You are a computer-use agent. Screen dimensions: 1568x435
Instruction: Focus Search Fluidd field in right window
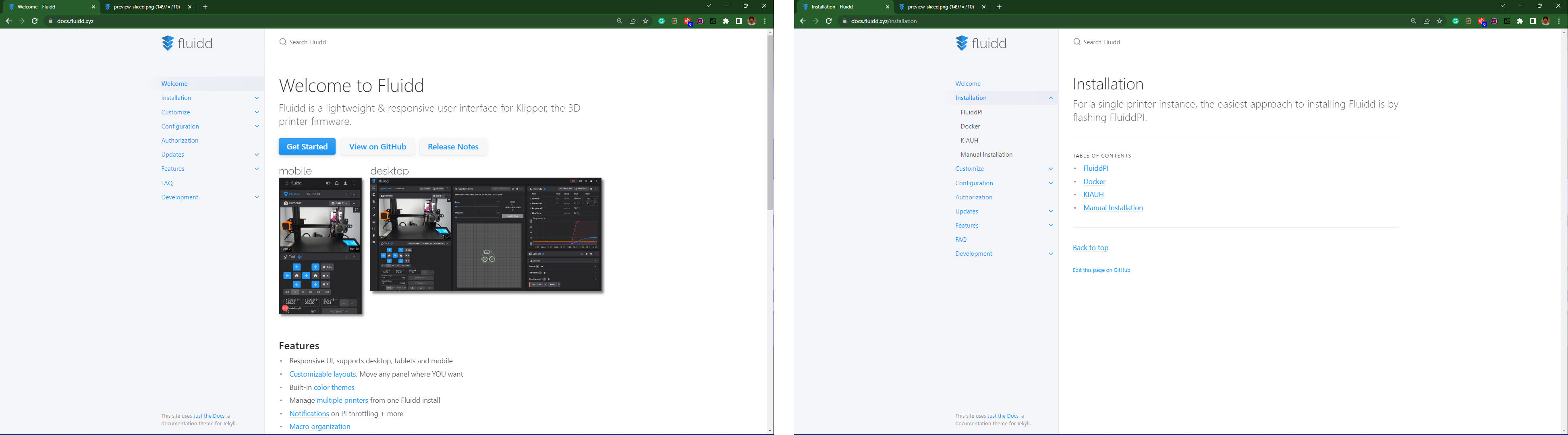[1236, 42]
